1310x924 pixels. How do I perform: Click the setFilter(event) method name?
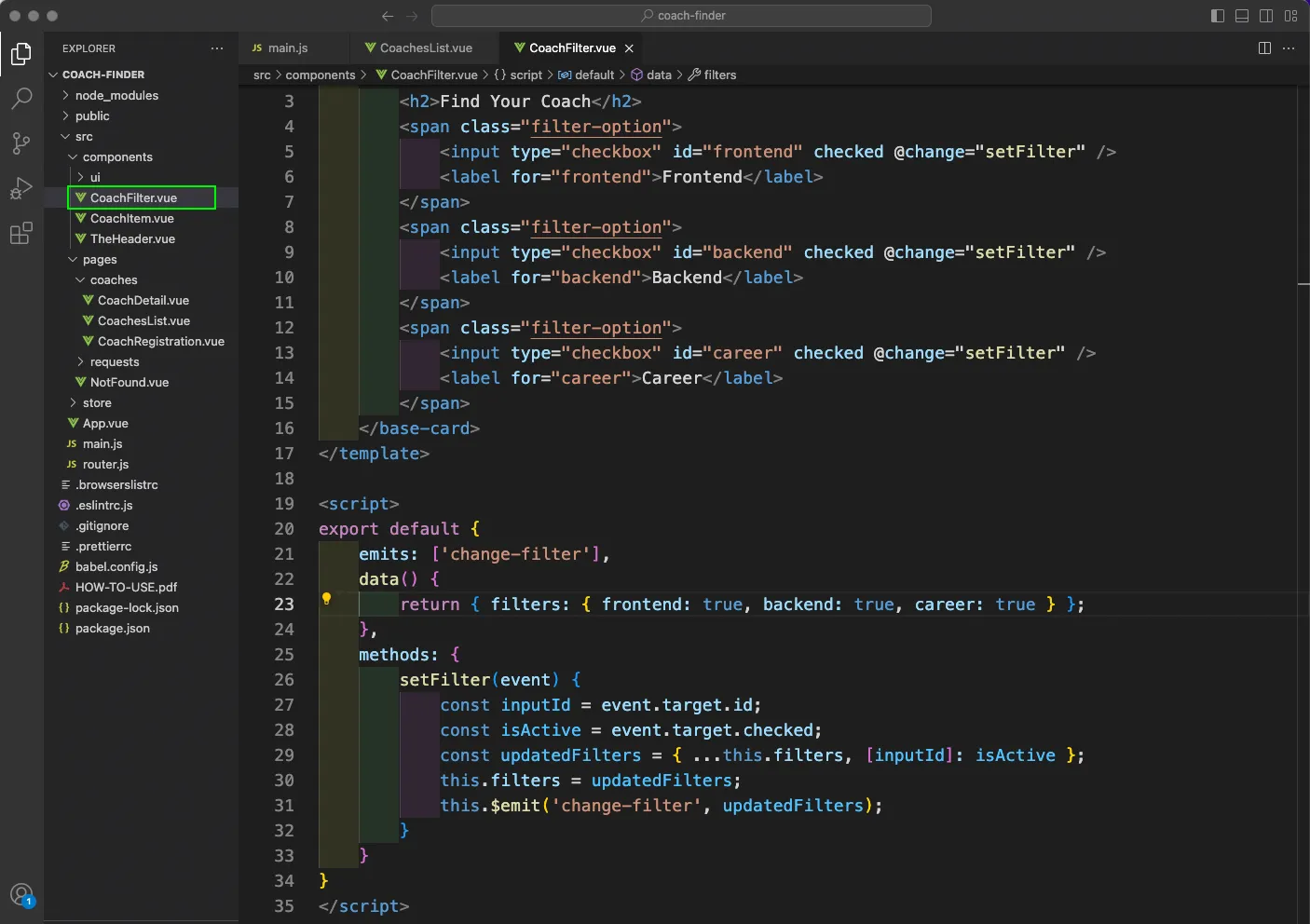tap(444, 680)
